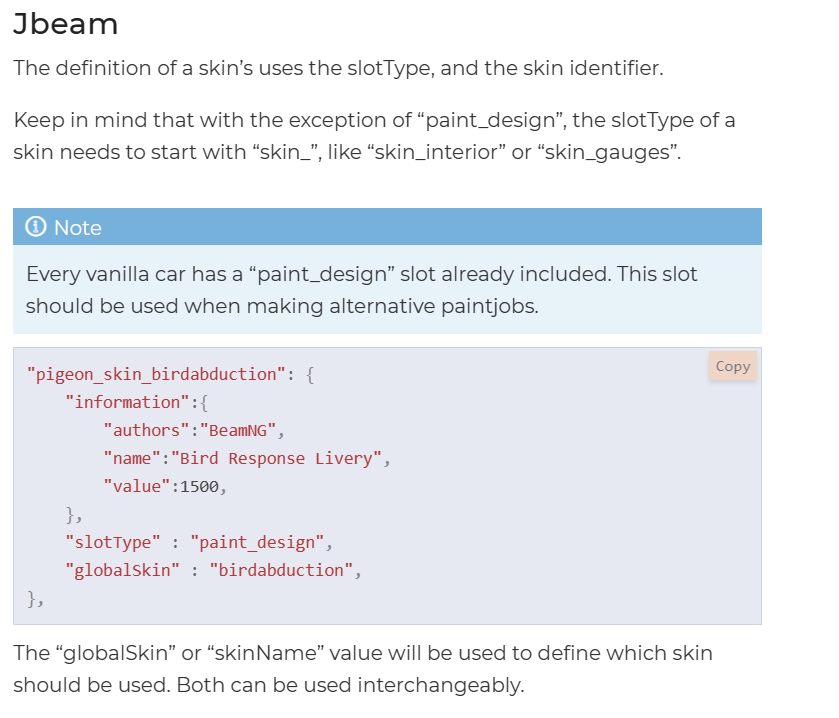Click the info icon beside Note
The width and height of the screenshot is (839, 718).
(x=37, y=227)
